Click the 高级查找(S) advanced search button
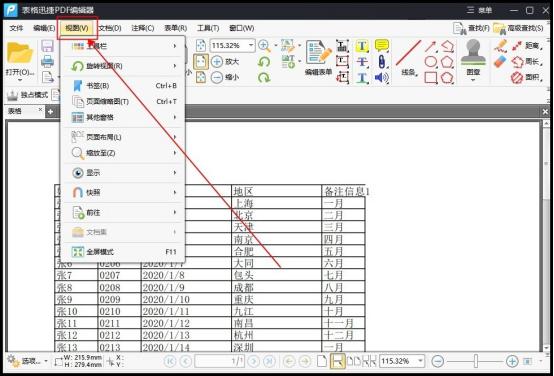 518,28
